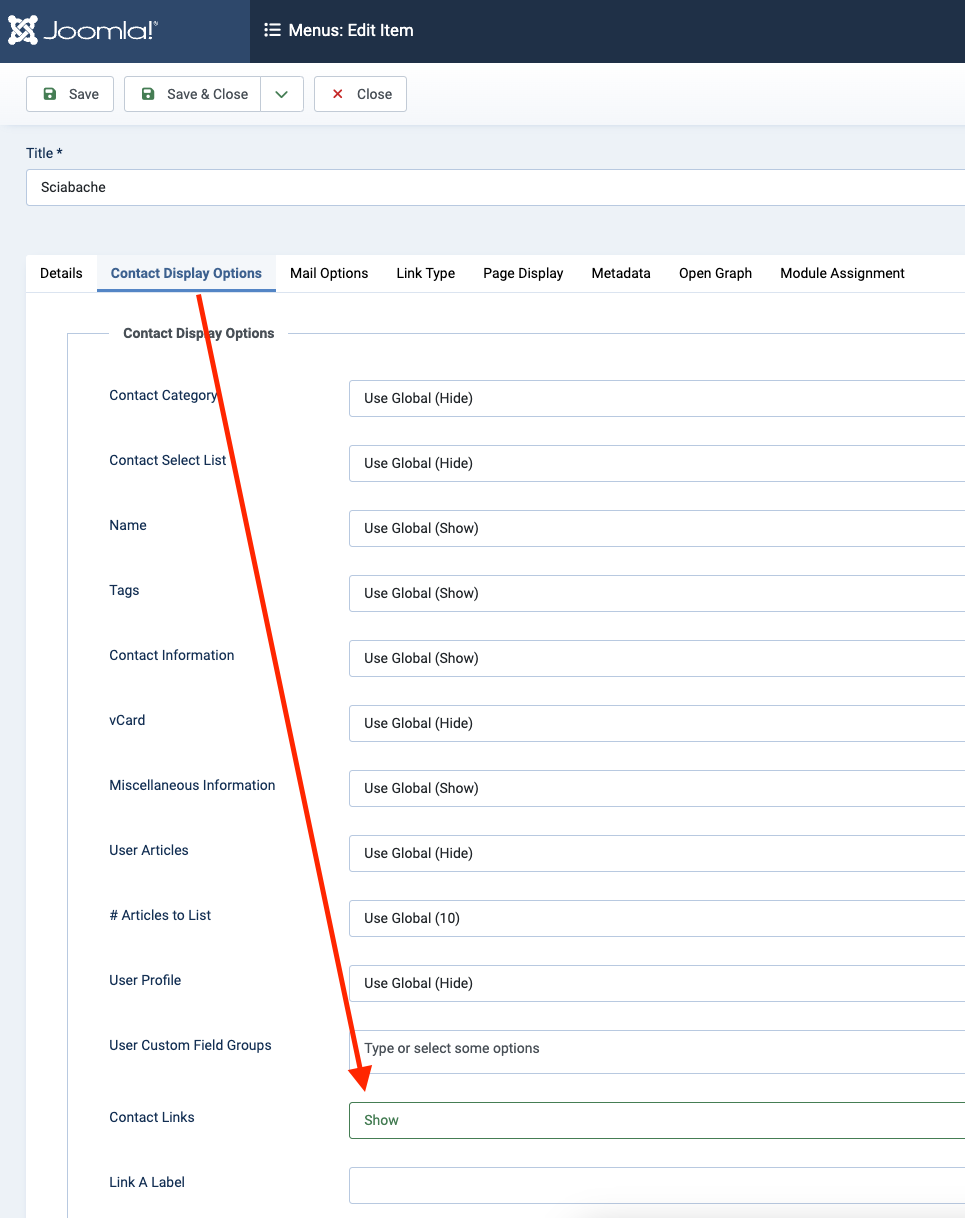Click the Save button

coord(70,94)
